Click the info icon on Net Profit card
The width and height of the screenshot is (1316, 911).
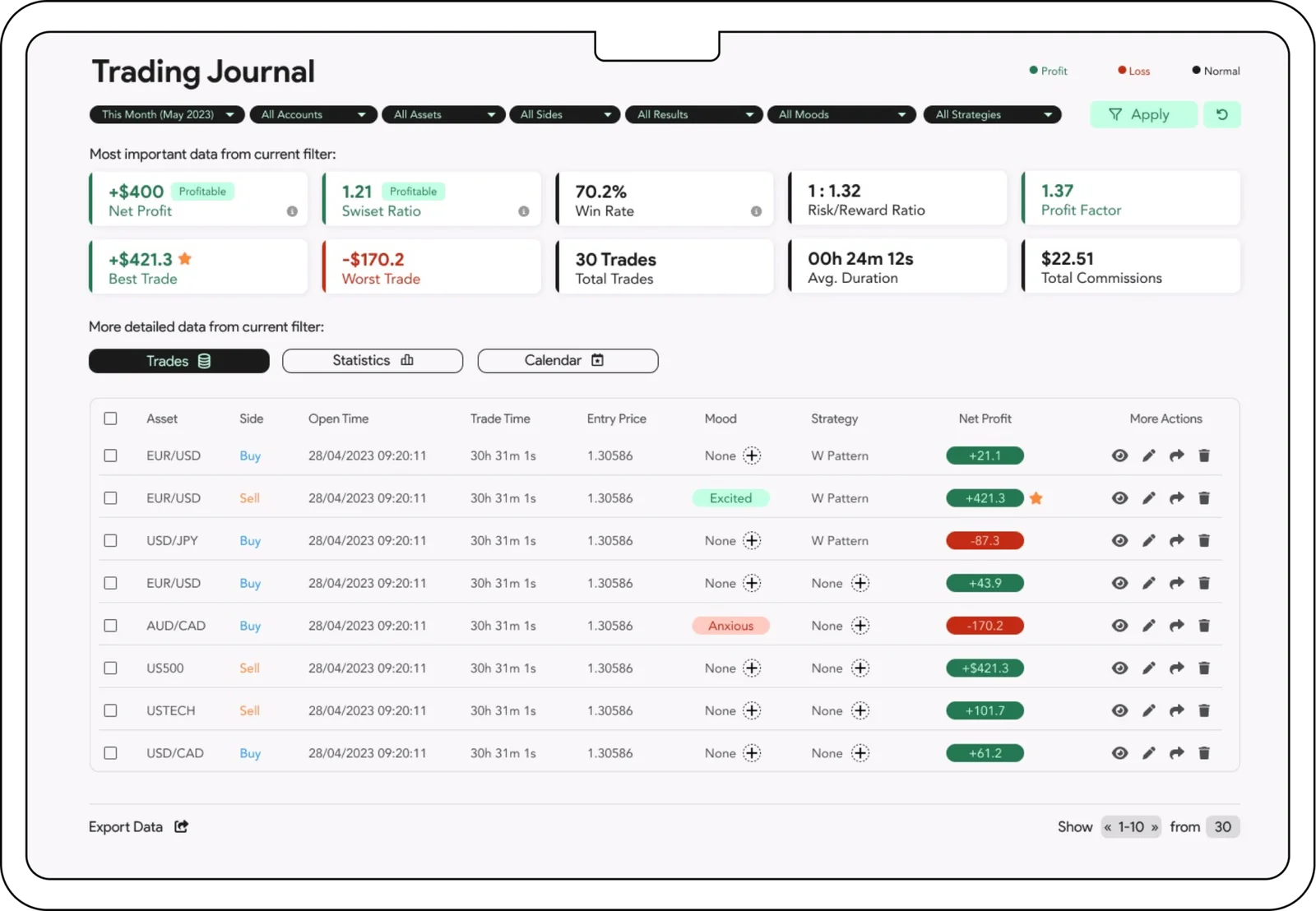click(292, 211)
